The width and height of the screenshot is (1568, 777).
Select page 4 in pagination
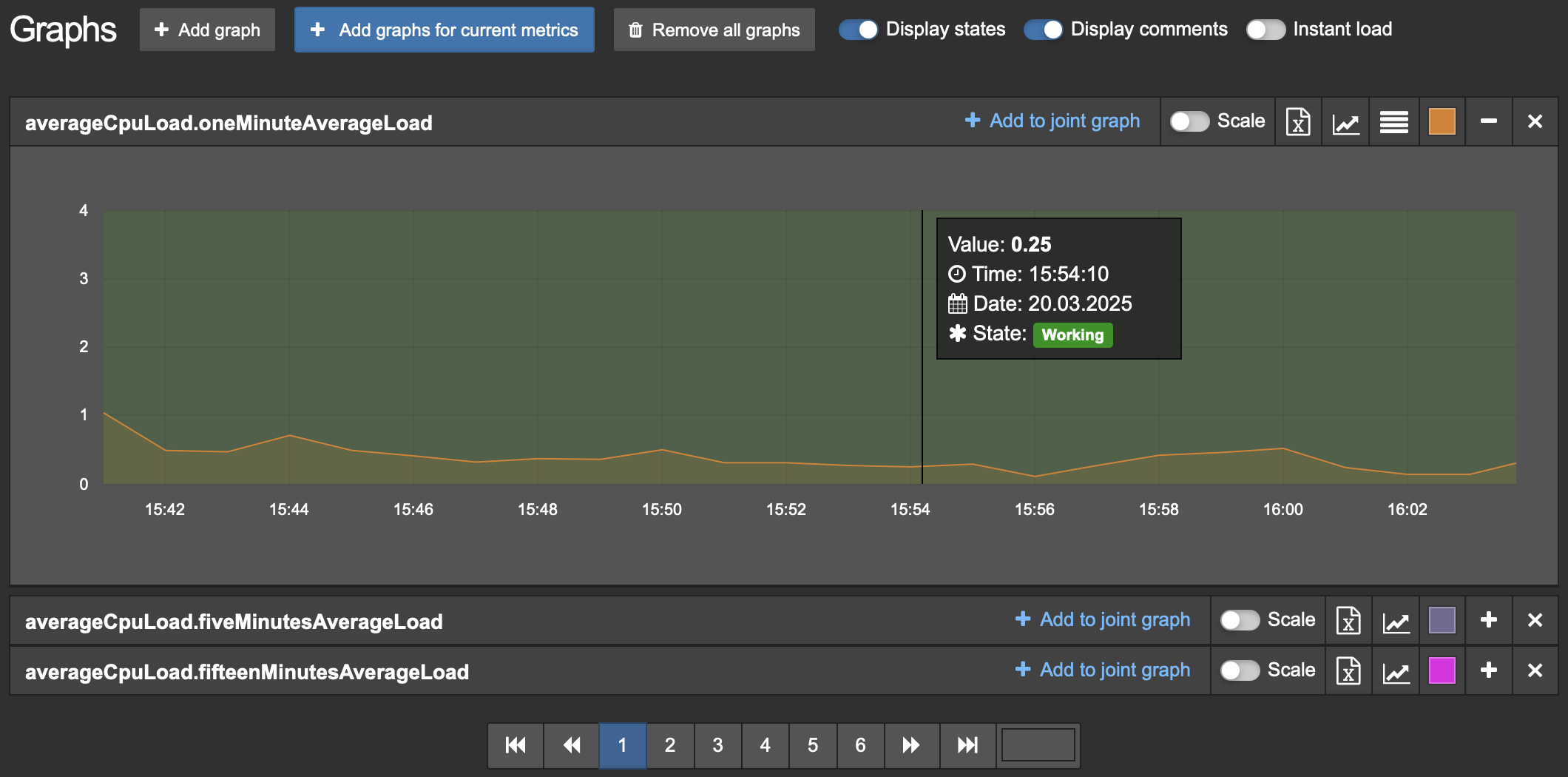click(766, 745)
